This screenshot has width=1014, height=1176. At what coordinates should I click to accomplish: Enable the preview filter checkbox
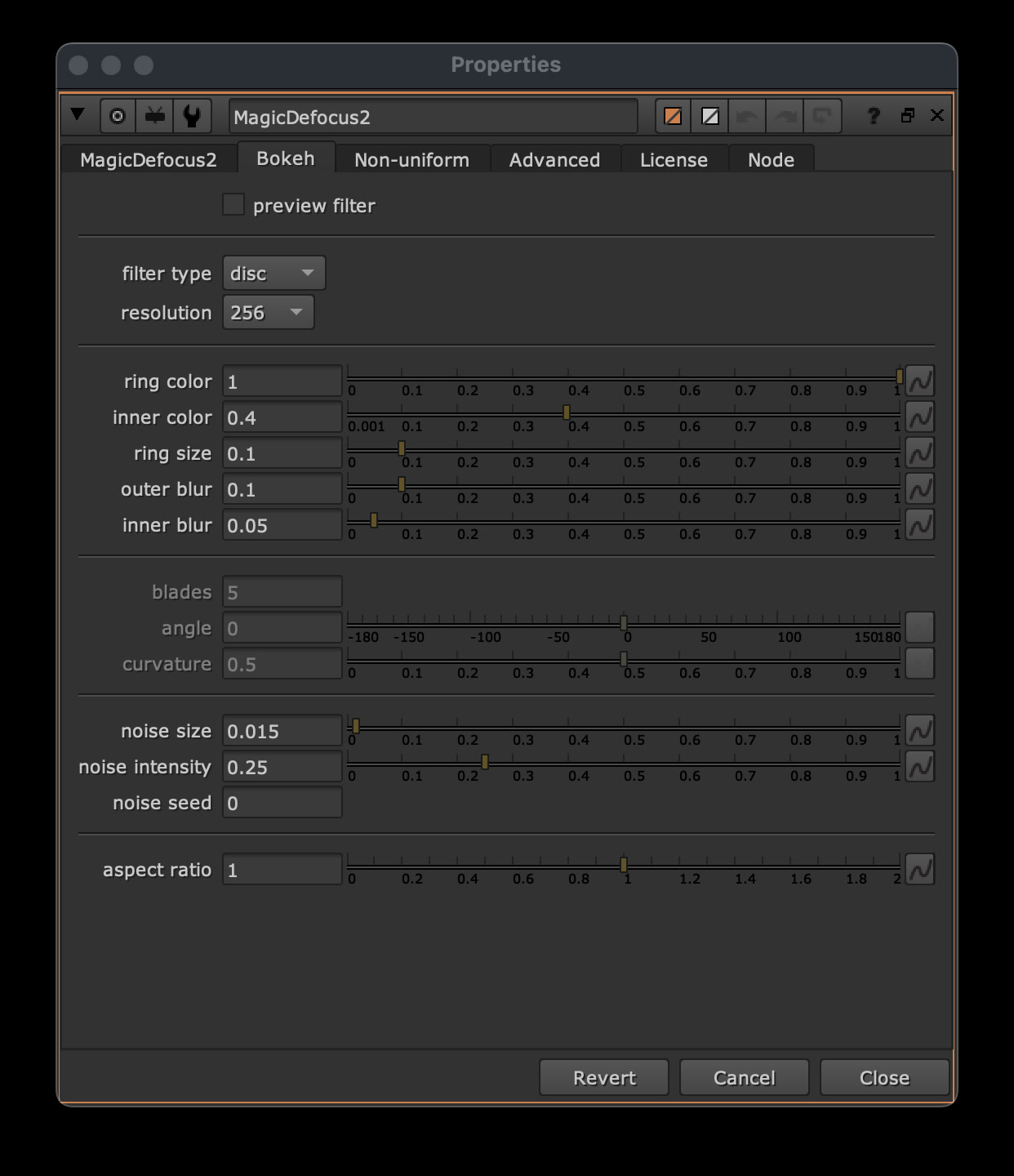click(233, 204)
